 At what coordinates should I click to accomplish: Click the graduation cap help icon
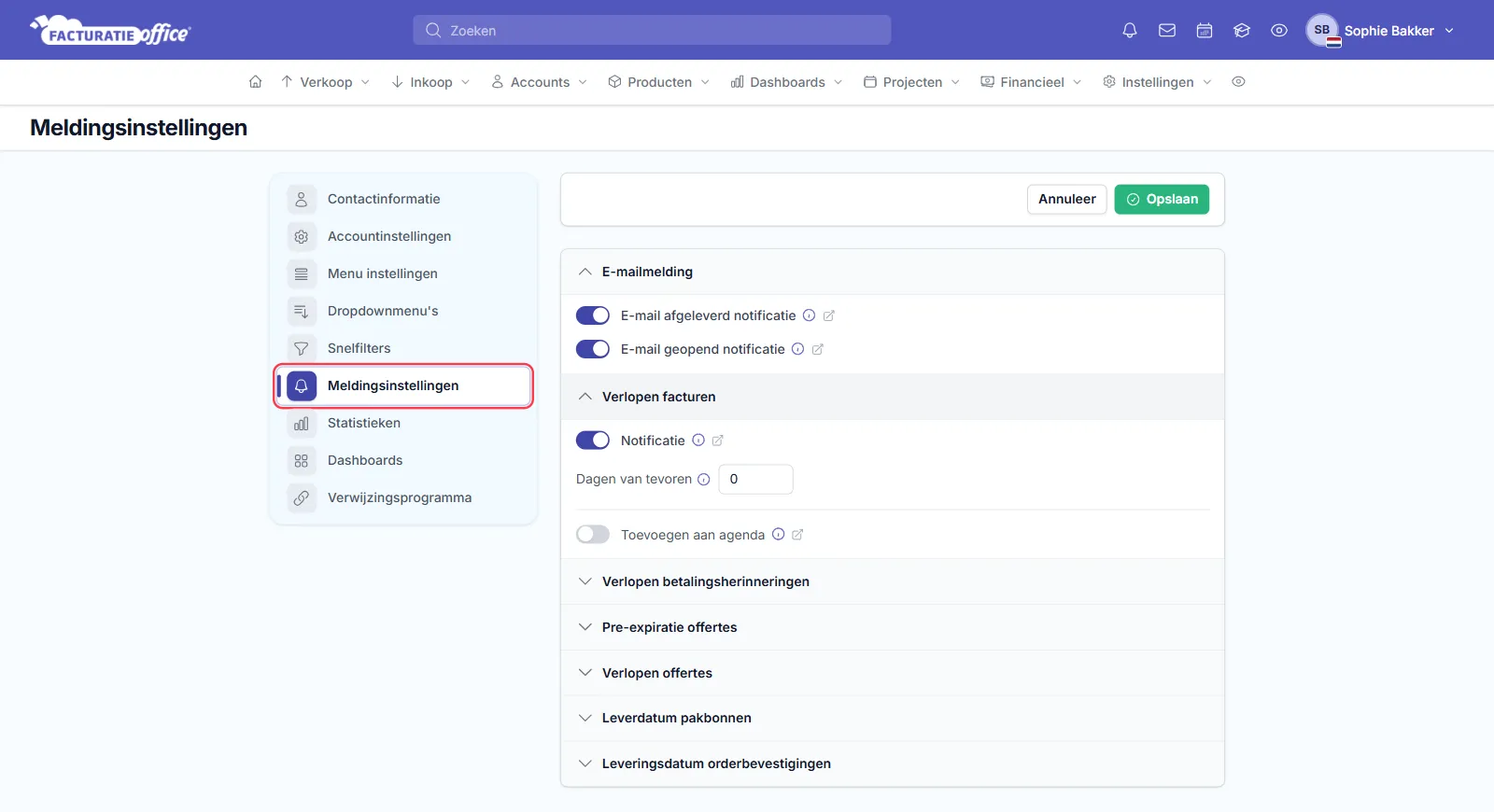click(x=1242, y=31)
